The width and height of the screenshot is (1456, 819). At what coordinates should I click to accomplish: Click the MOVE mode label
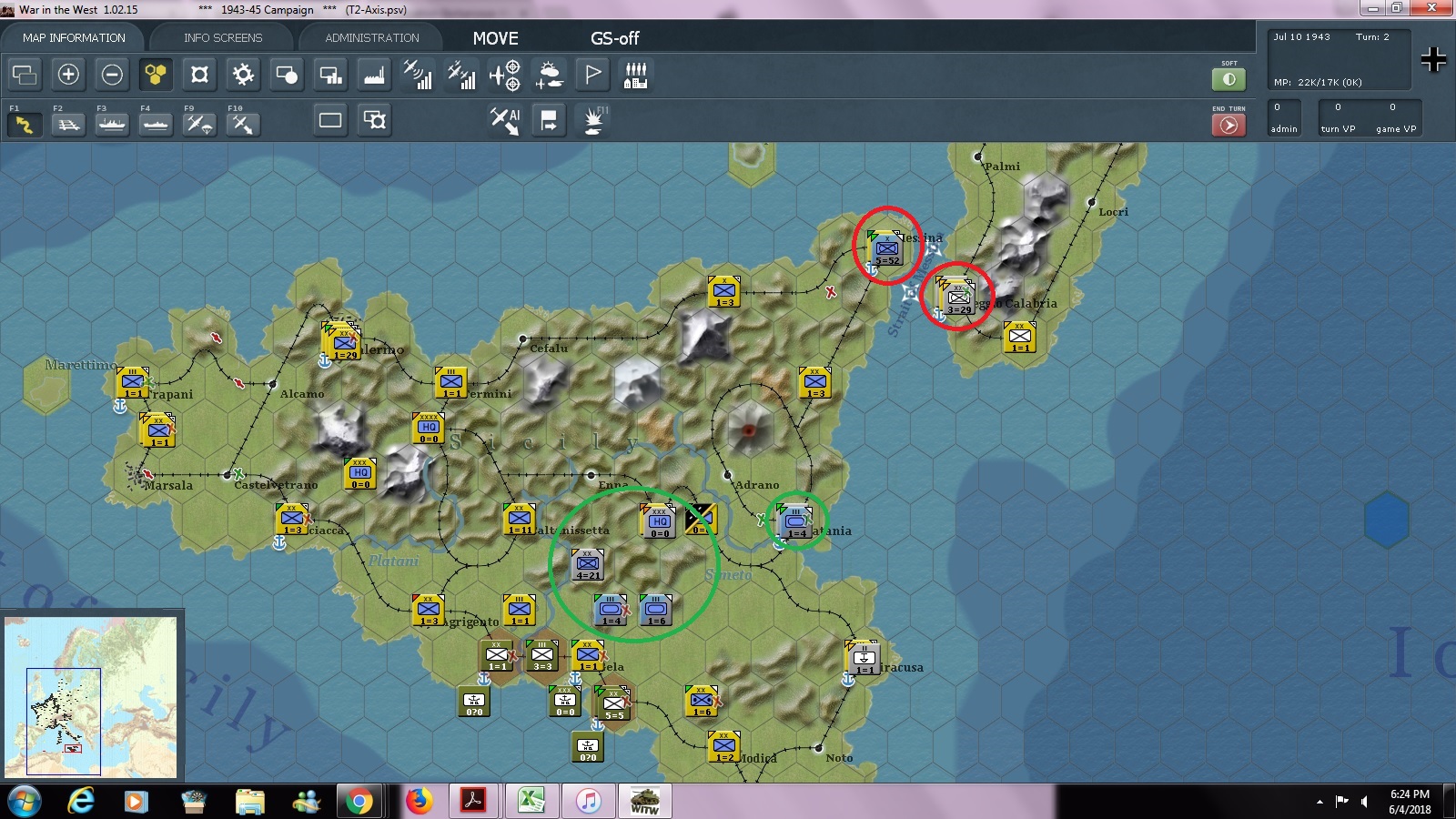(495, 38)
